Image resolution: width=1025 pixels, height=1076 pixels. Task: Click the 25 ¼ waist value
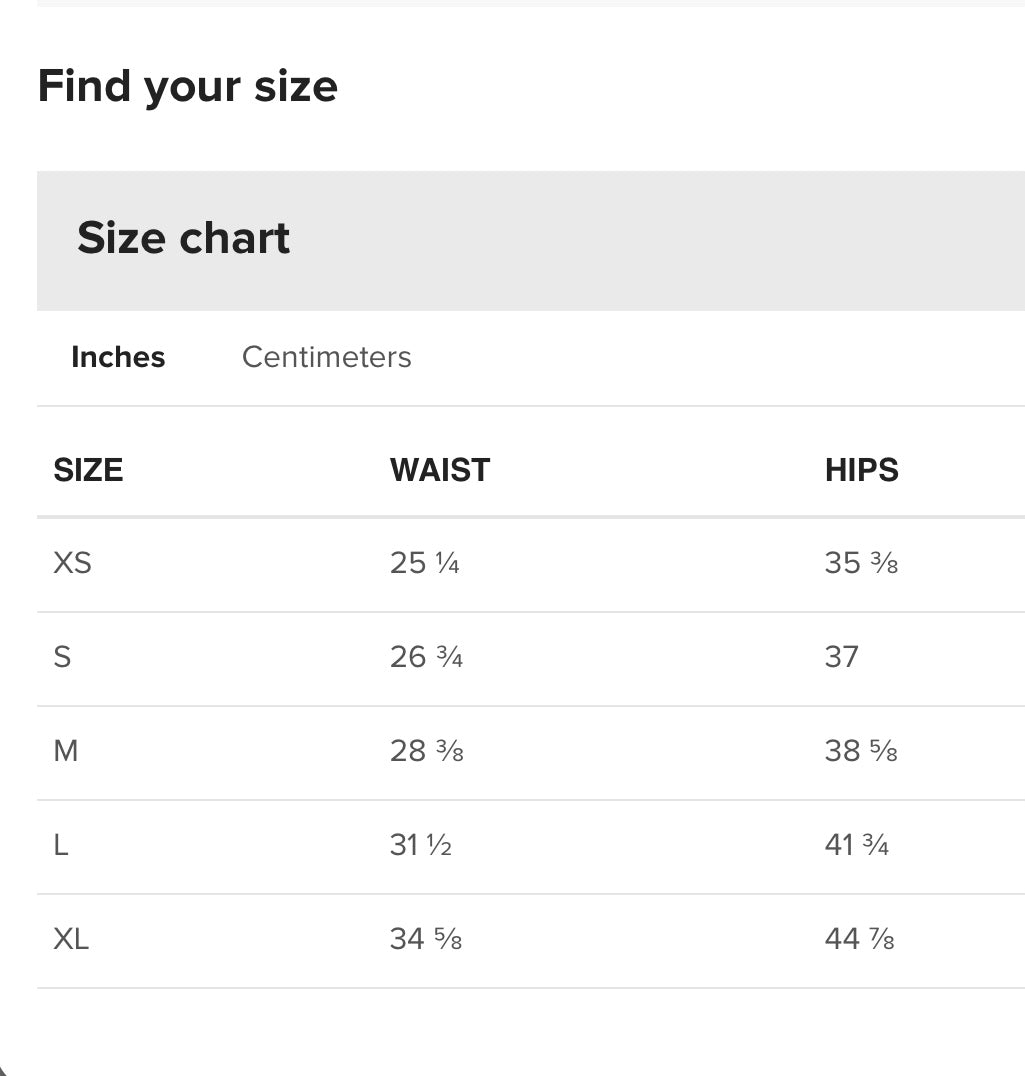click(x=425, y=563)
